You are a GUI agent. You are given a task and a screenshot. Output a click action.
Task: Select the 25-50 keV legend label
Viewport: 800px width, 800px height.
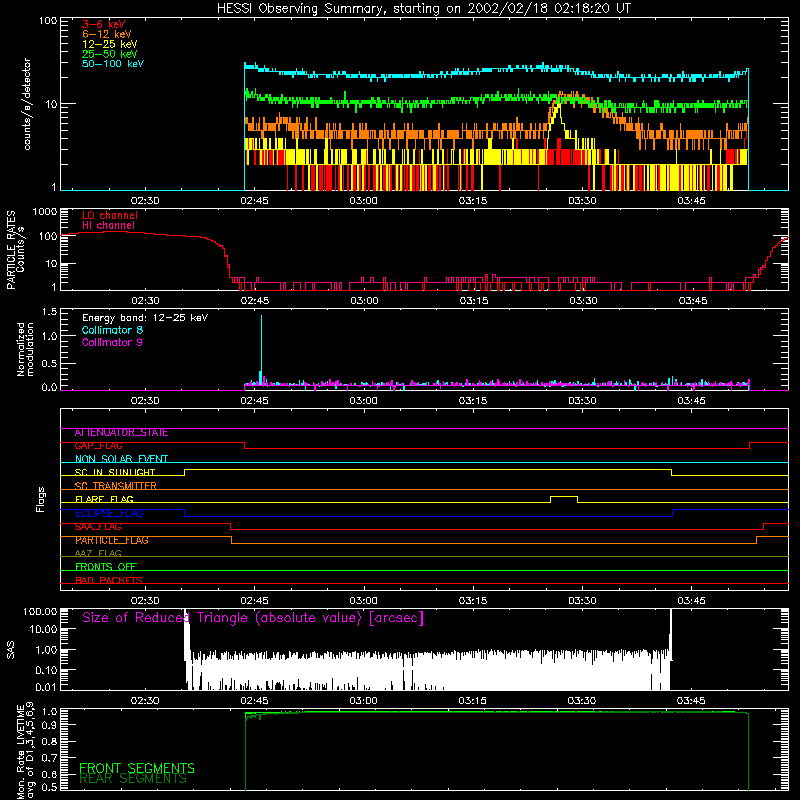[x=110, y=54]
